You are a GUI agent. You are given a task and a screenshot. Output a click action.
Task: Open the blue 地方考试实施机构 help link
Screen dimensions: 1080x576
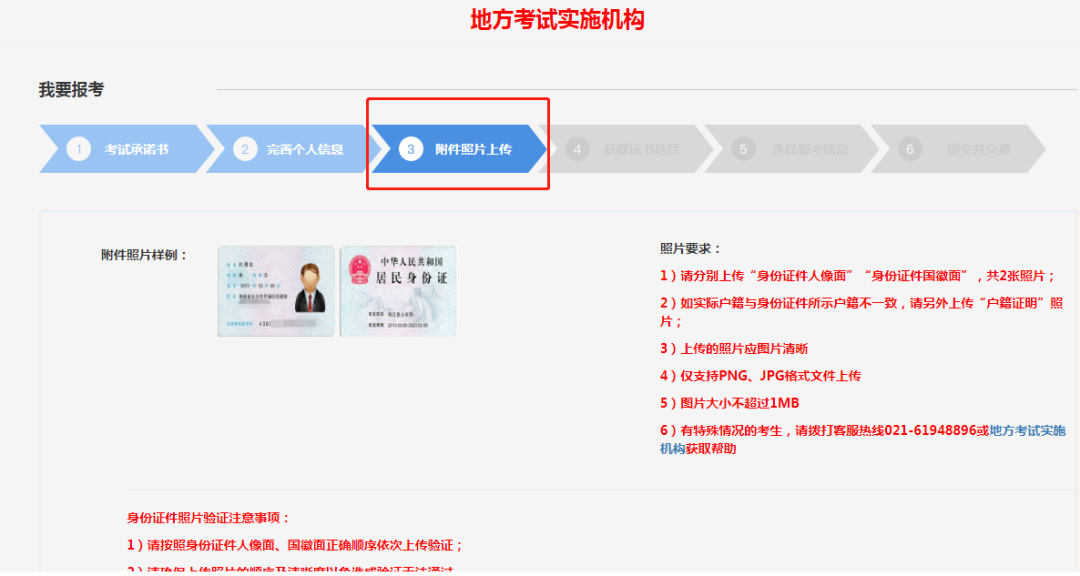[1027, 431]
